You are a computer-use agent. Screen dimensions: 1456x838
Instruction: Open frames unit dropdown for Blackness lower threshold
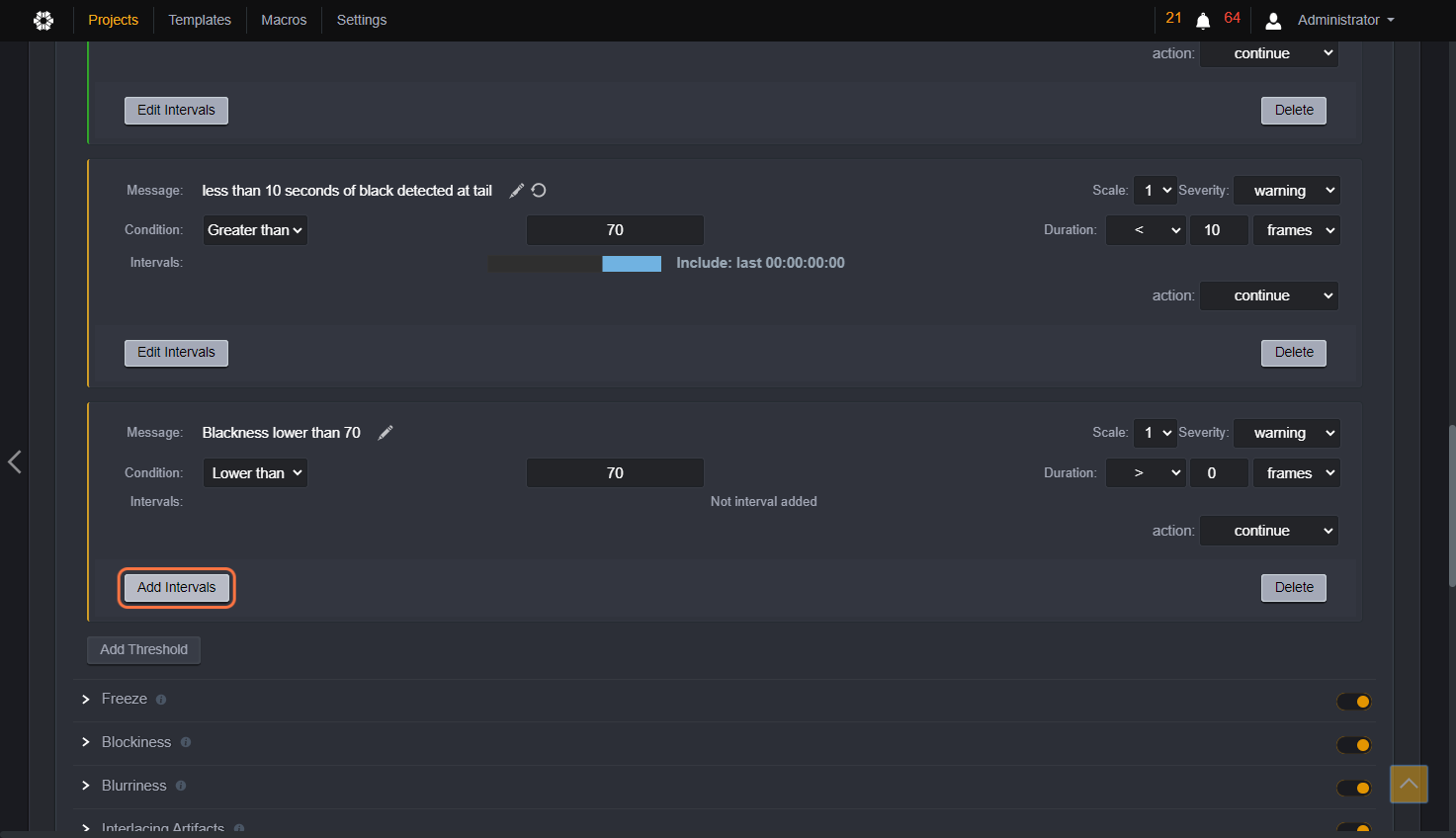1296,473
